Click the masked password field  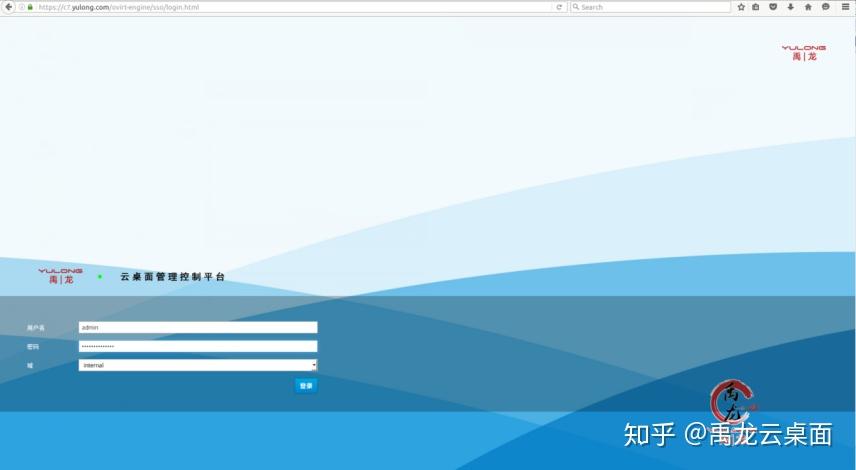coord(198,346)
